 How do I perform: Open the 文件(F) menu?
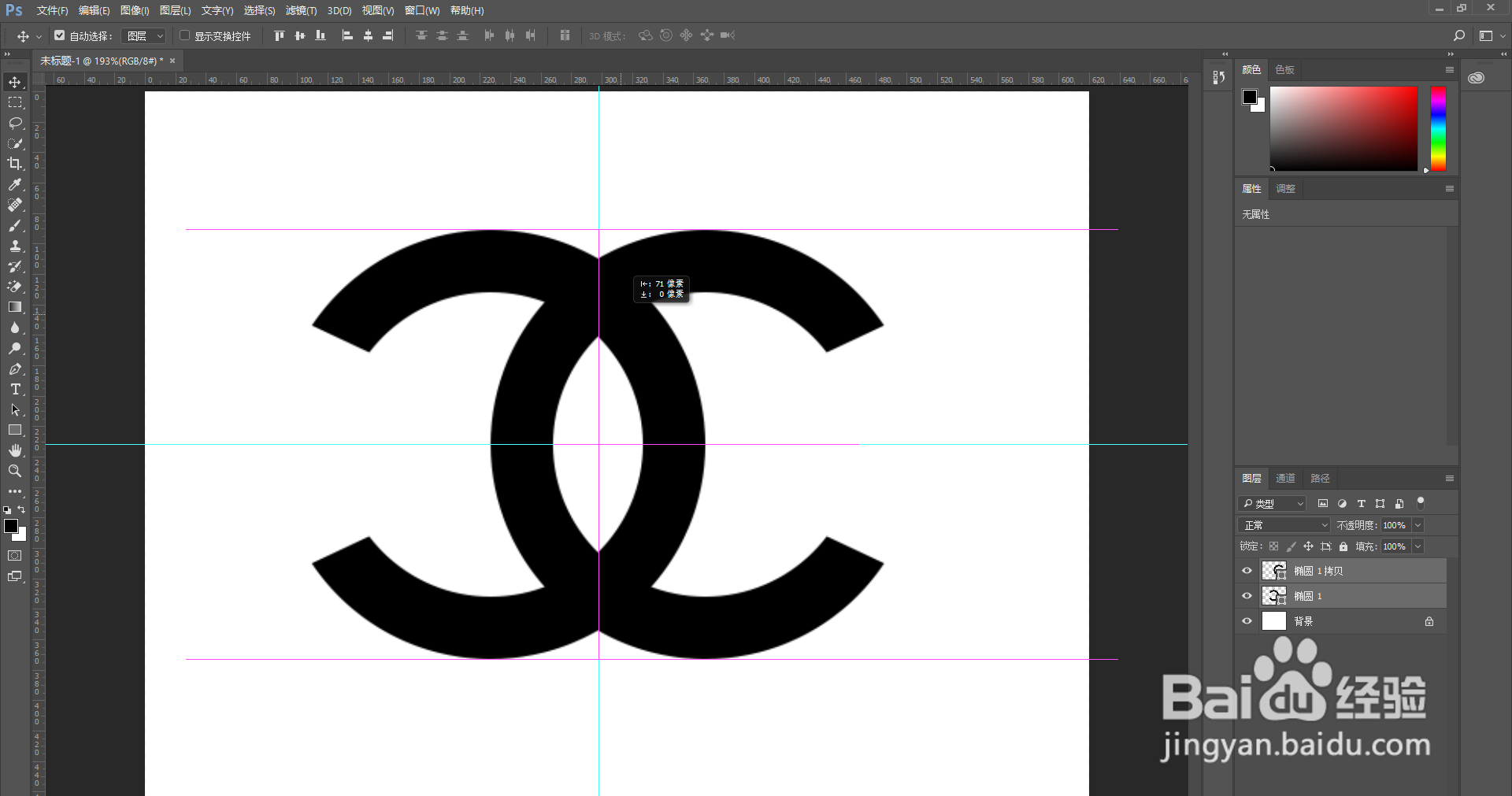coord(52,10)
